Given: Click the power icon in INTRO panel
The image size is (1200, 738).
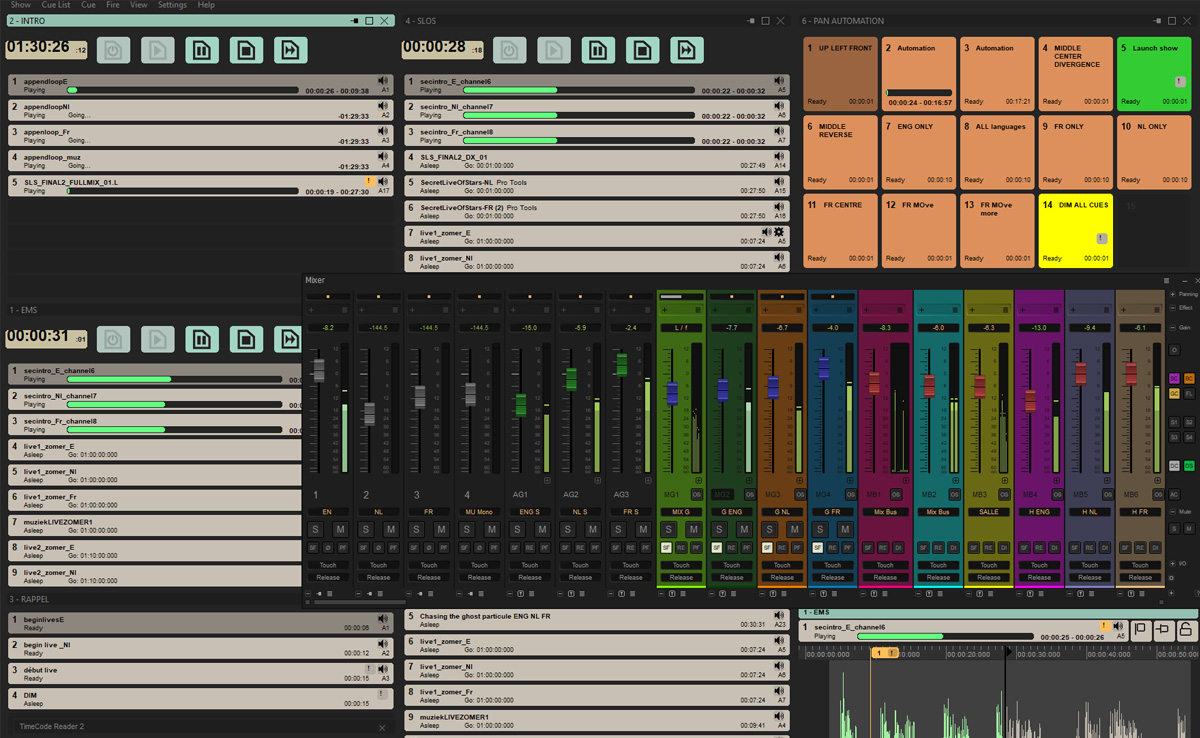Looking at the screenshot, I should coord(113,50).
